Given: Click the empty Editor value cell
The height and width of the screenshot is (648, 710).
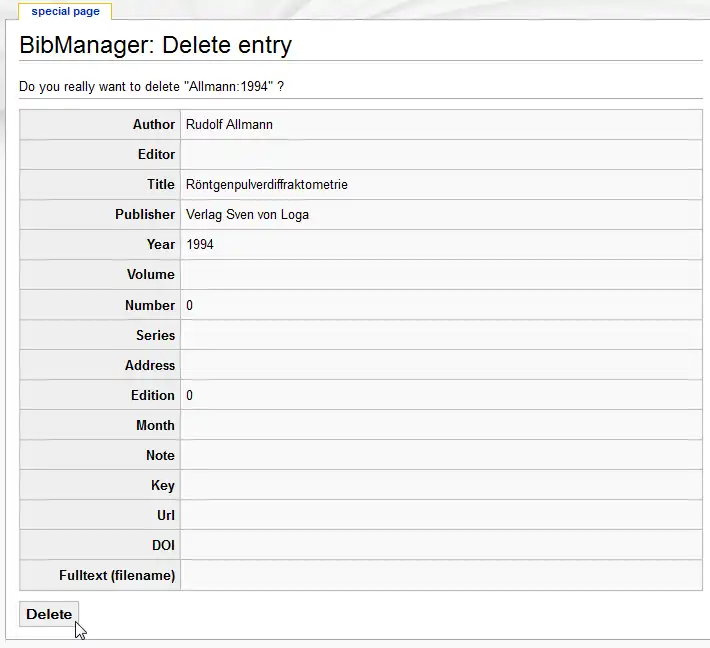Looking at the screenshot, I should 441,155.
